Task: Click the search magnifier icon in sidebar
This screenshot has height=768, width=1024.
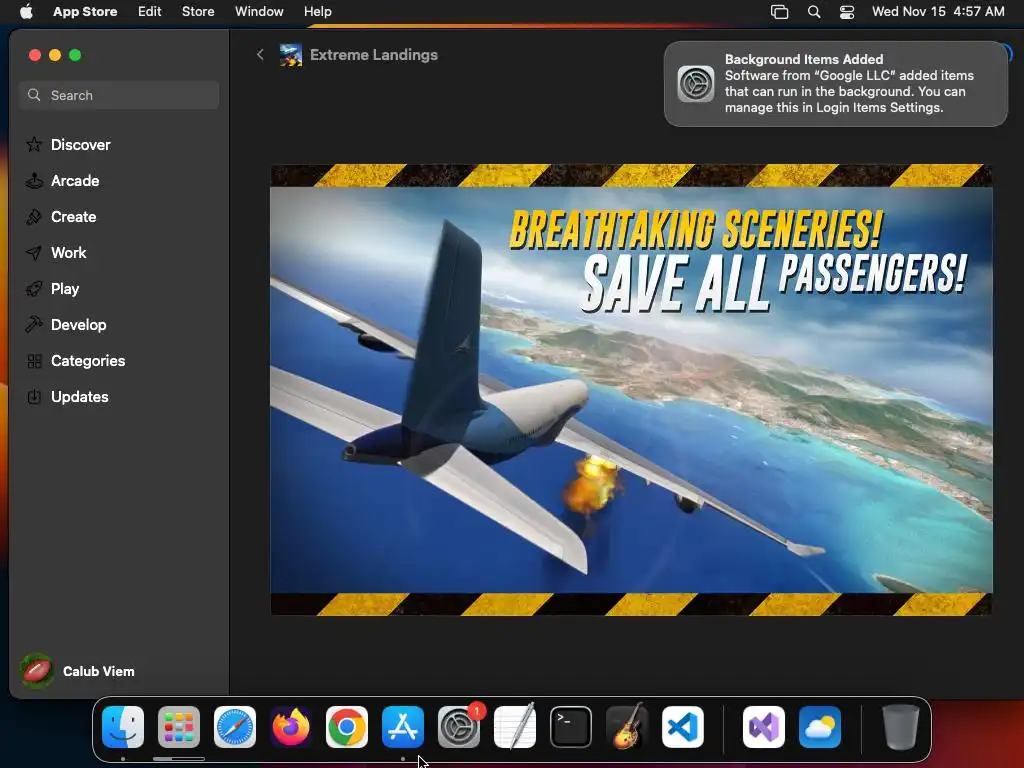Action: (x=34, y=95)
